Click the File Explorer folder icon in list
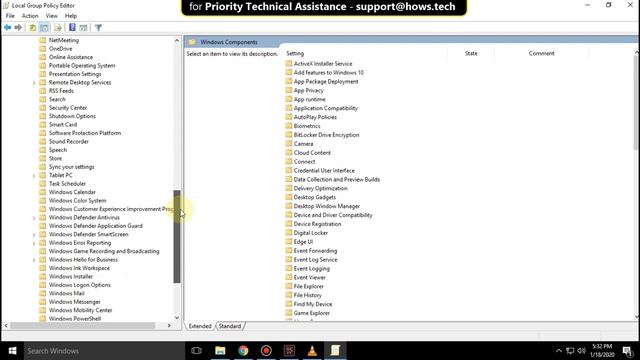 click(289, 286)
